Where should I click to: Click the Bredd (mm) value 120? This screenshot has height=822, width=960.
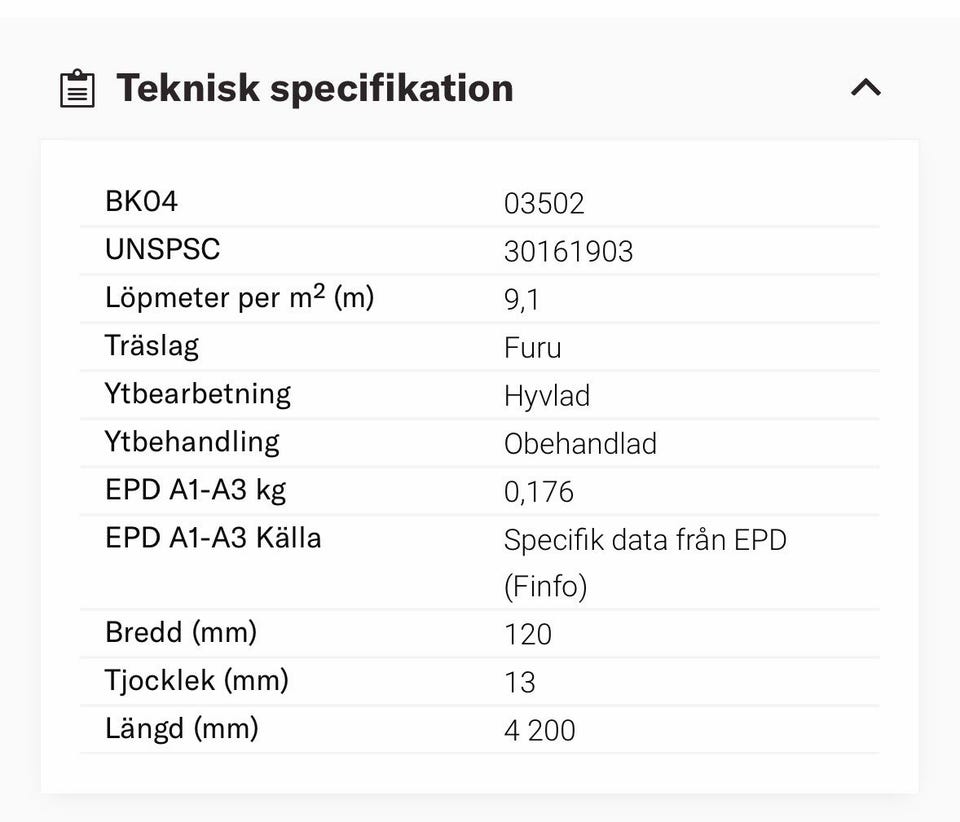point(528,634)
